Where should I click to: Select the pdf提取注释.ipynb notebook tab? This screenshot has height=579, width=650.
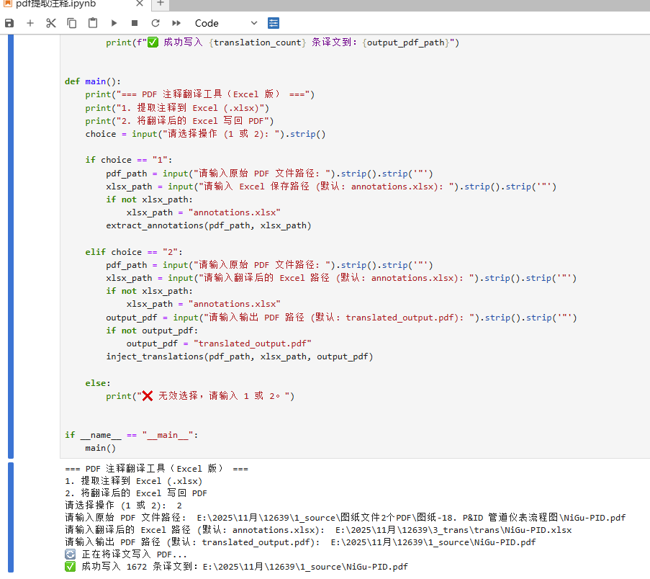tap(68, 4)
